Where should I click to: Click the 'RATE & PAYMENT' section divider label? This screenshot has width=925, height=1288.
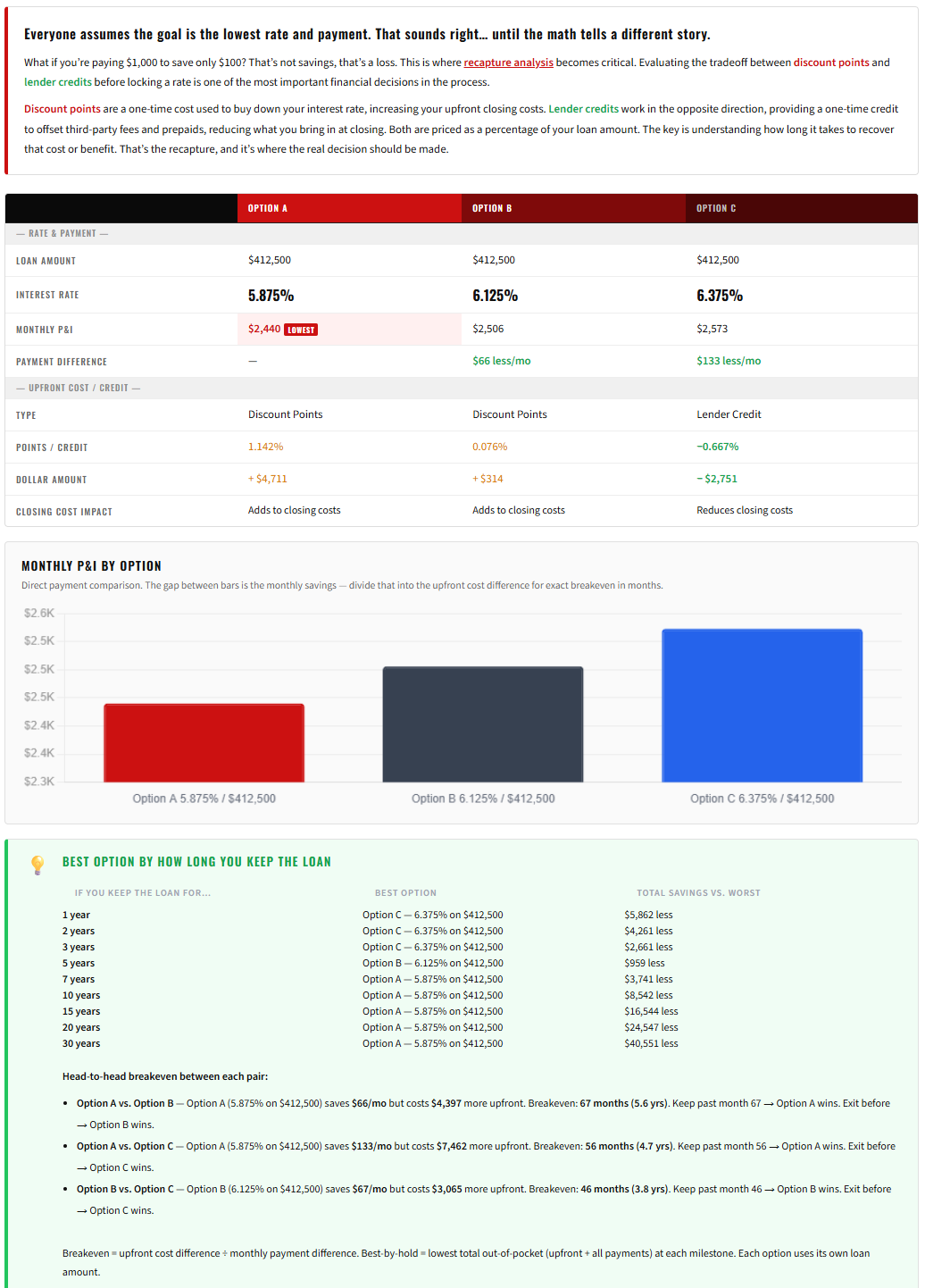[62, 233]
